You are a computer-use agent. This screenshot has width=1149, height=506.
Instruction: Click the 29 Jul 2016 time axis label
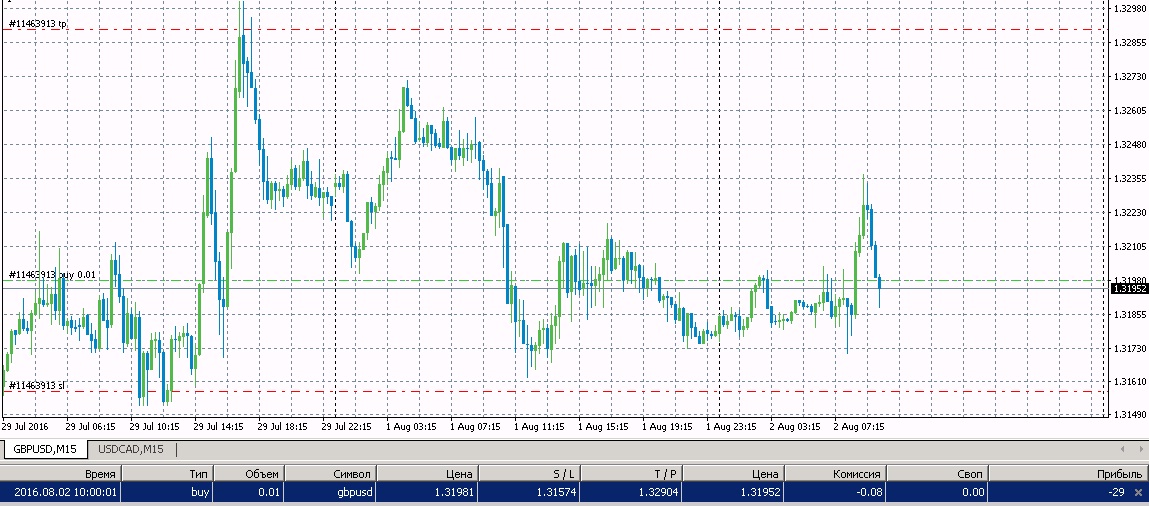tap(25, 425)
